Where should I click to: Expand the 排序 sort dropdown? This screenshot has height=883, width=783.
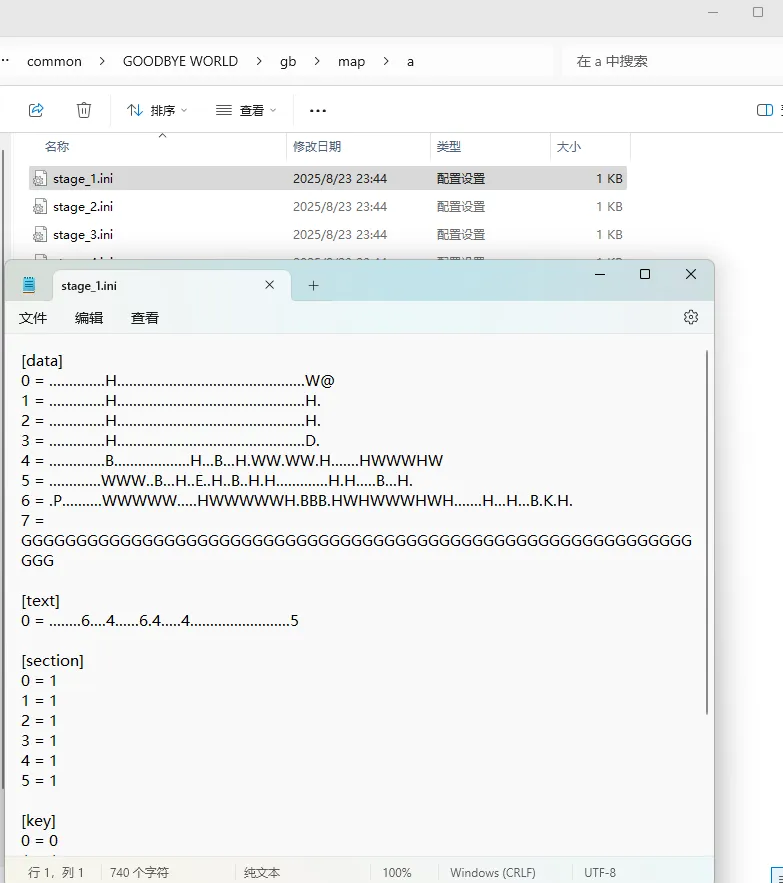[x=157, y=110]
